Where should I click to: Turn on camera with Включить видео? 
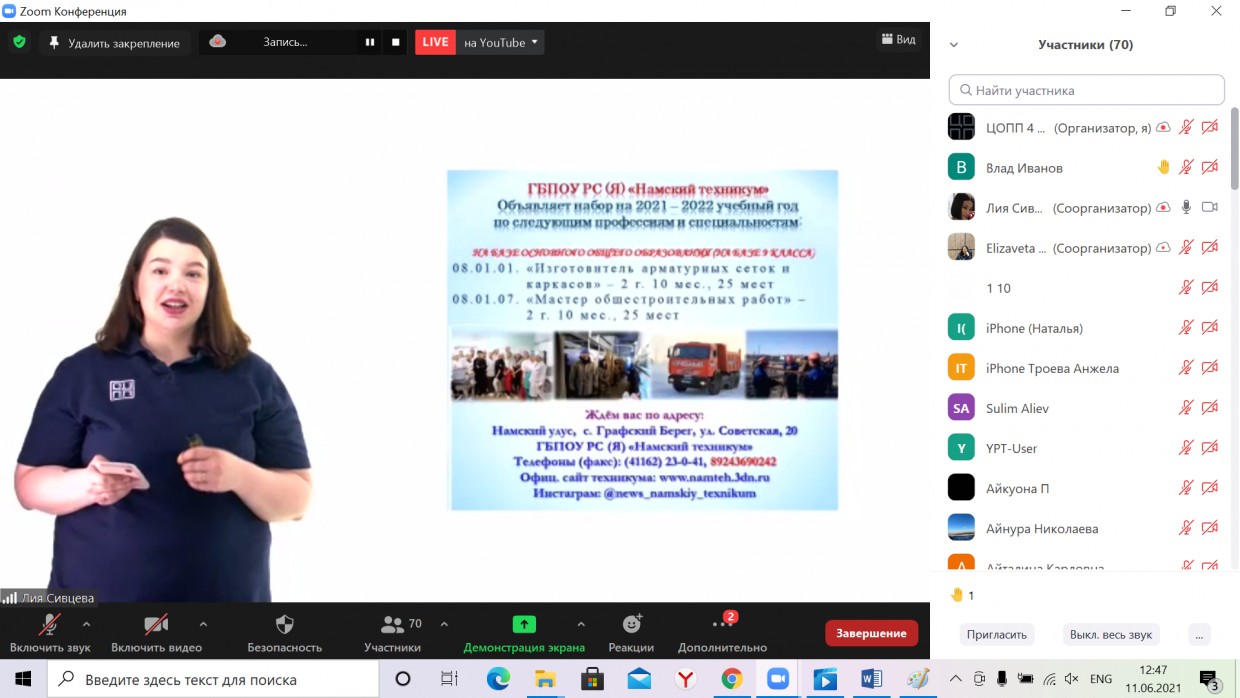[x=156, y=633]
